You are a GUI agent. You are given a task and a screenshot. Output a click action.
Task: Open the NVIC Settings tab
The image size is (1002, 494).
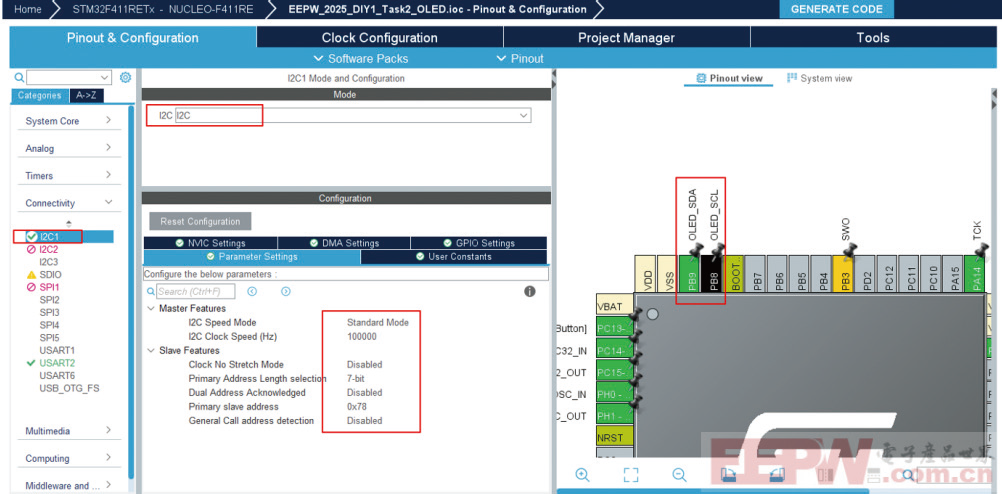click(210, 243)
